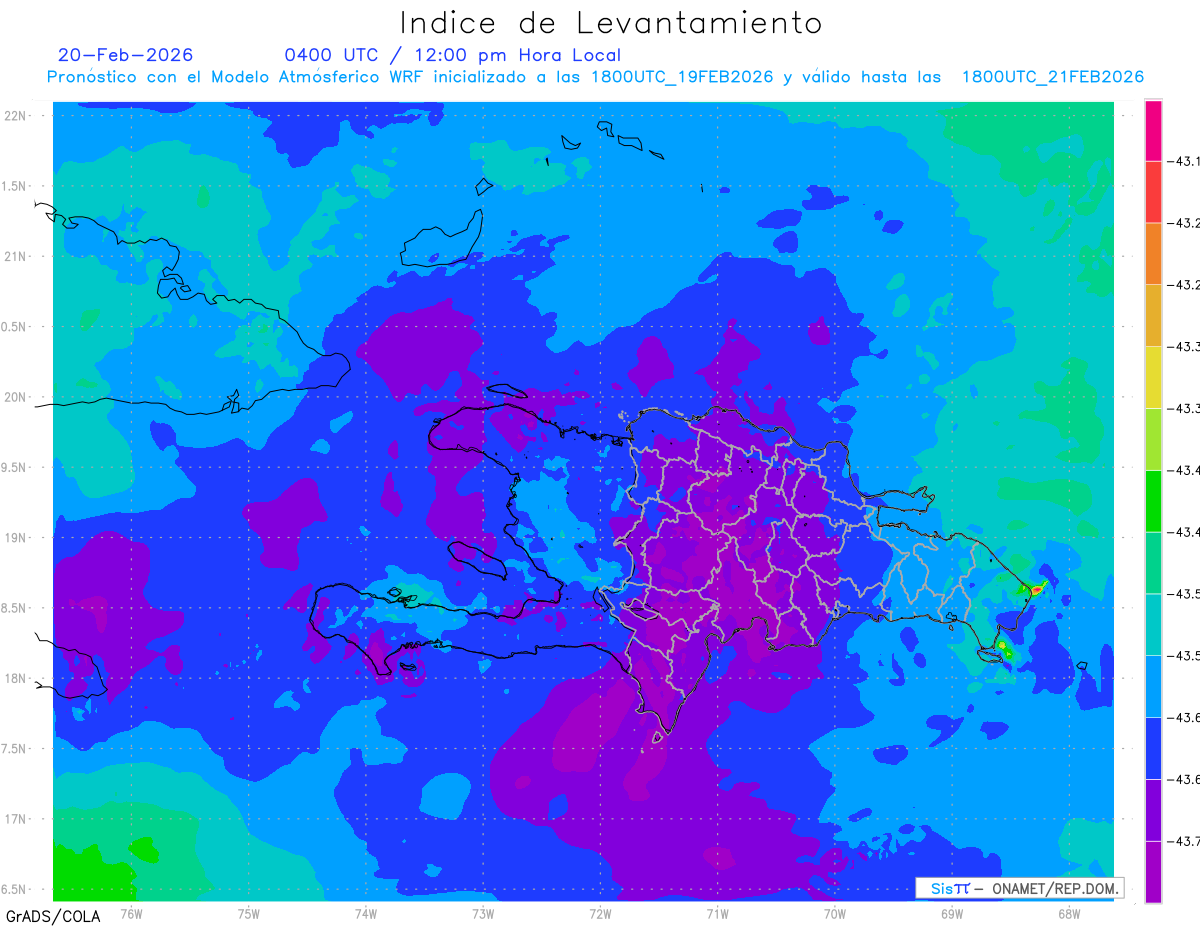Click the '76W' longitude label

pyautogui.click(x=131, y=913)
